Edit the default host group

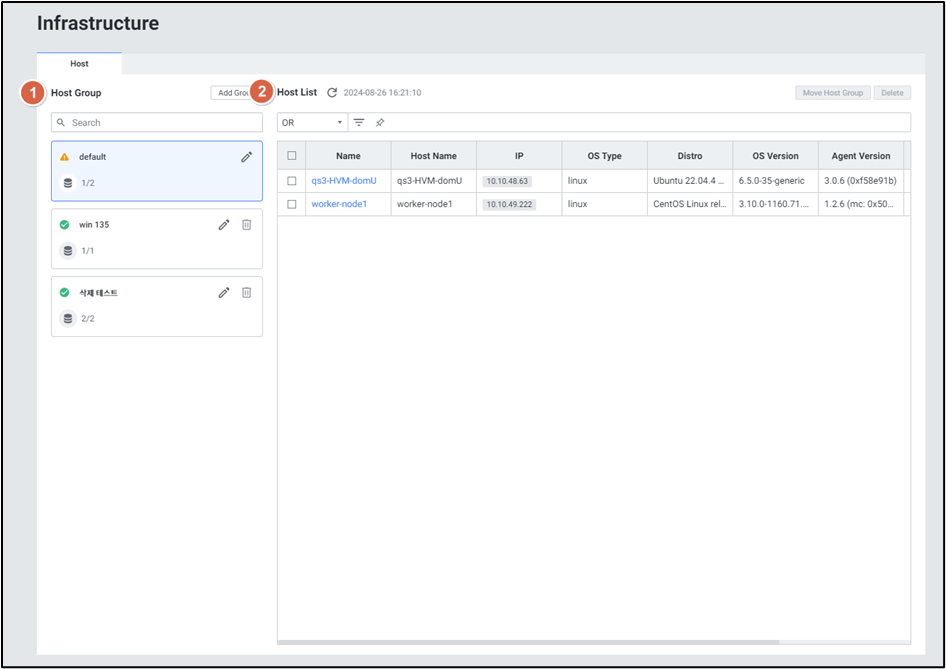[x=246, y=157]
